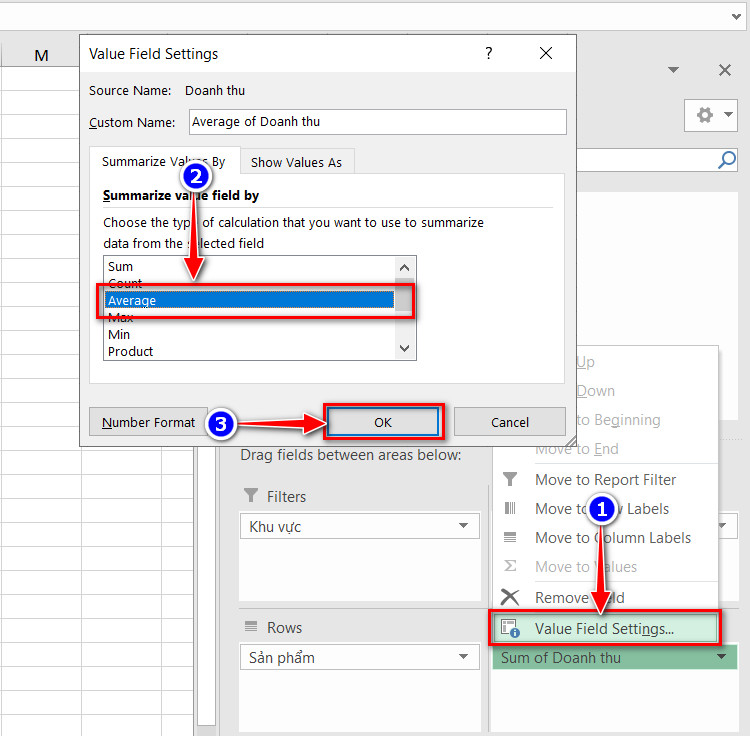750x736 pixels.
Task: Click the Custom Name input field
Action: (377, 122)
